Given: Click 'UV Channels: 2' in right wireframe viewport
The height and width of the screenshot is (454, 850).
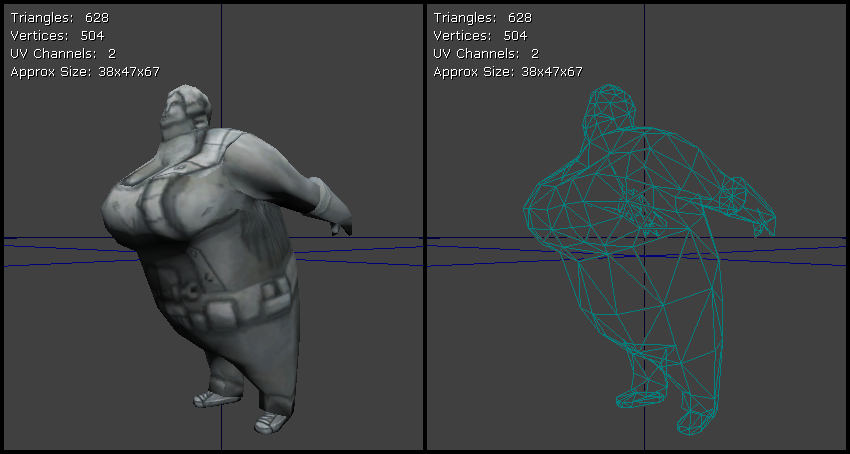Looking at the screenshot, I should point(486,54).
